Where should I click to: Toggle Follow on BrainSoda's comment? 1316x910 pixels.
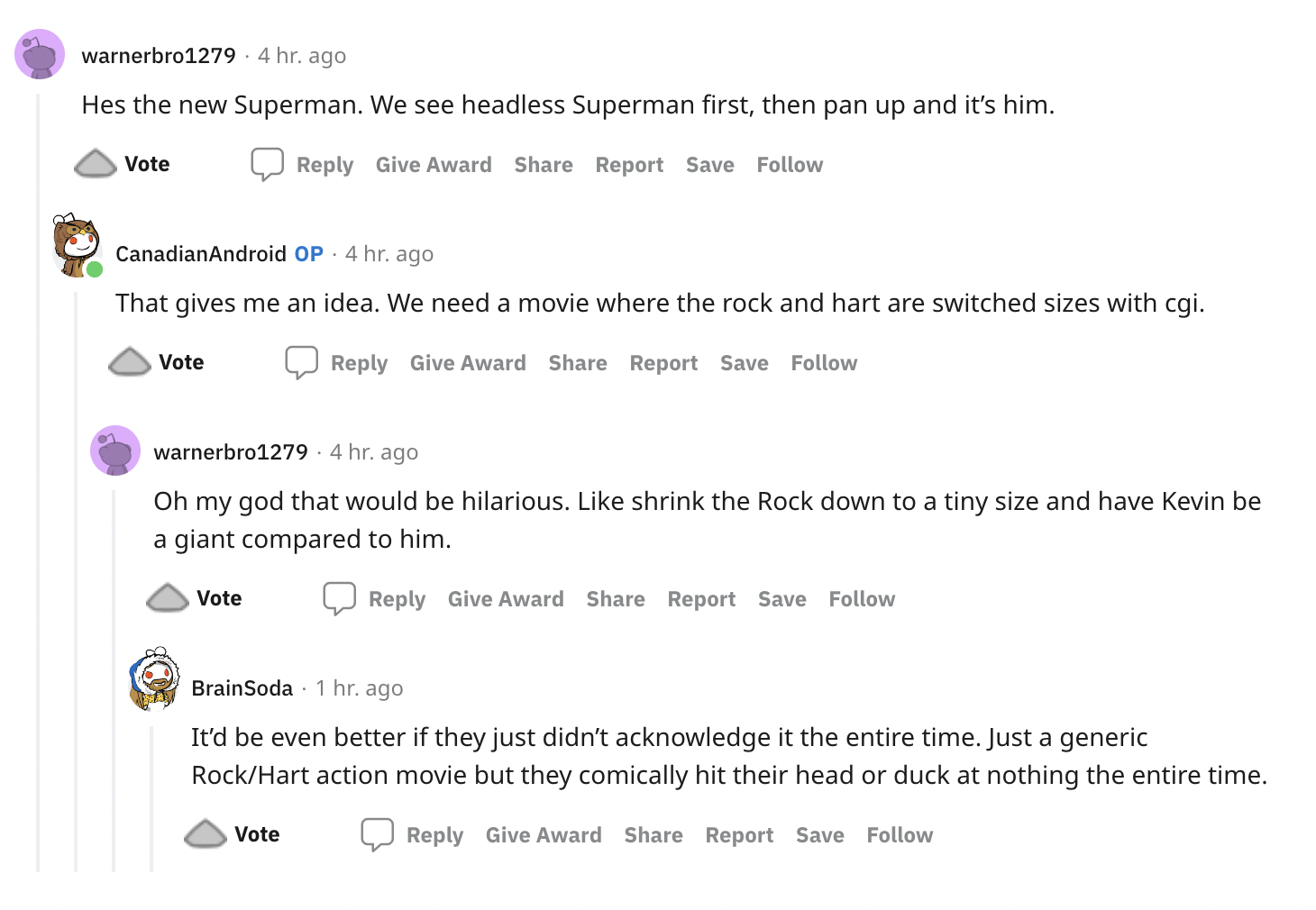click(899, 834)
